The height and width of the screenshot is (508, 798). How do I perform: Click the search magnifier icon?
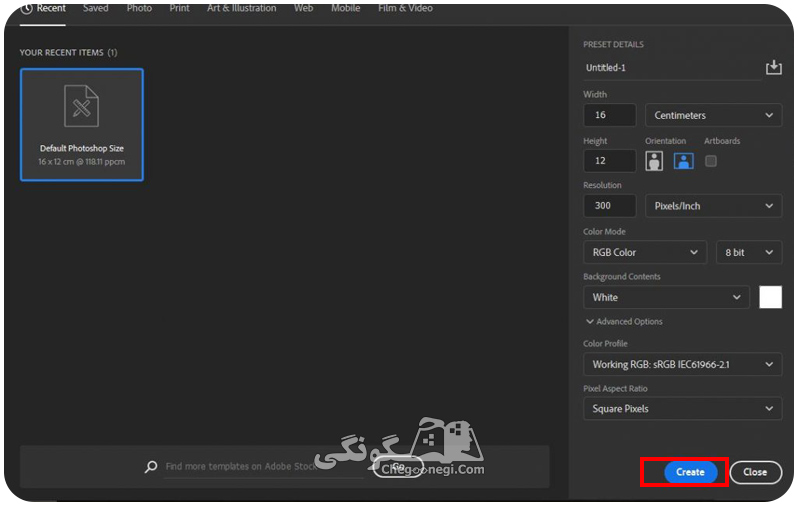click(151, 466)
